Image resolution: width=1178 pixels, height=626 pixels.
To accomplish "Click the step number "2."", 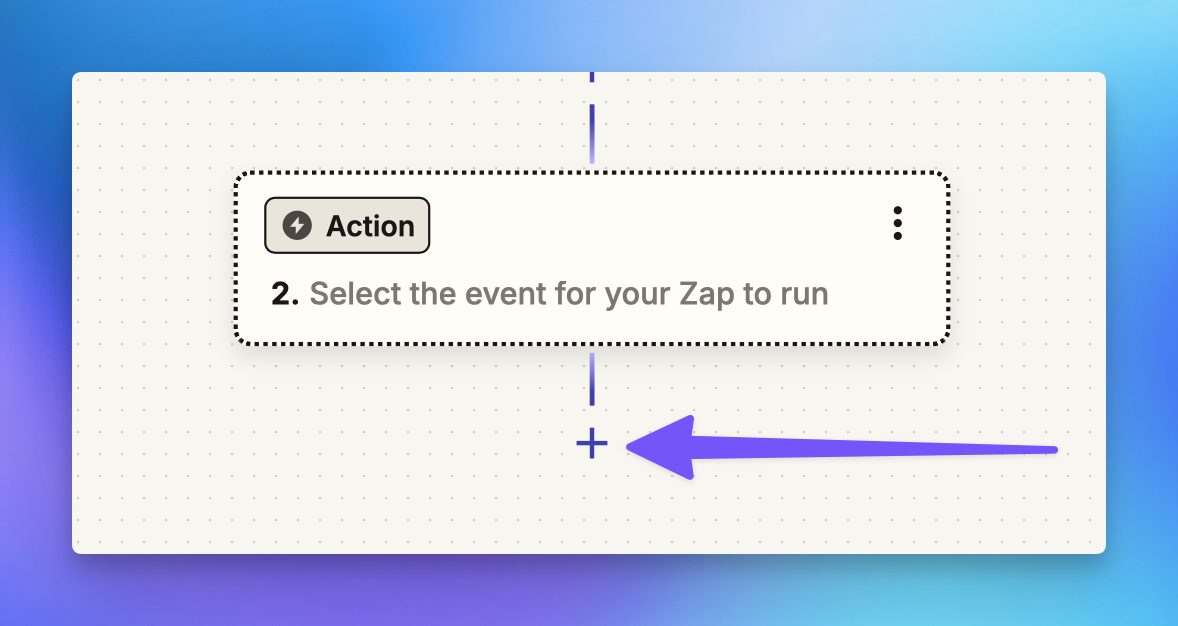I will tap(285, 294).
